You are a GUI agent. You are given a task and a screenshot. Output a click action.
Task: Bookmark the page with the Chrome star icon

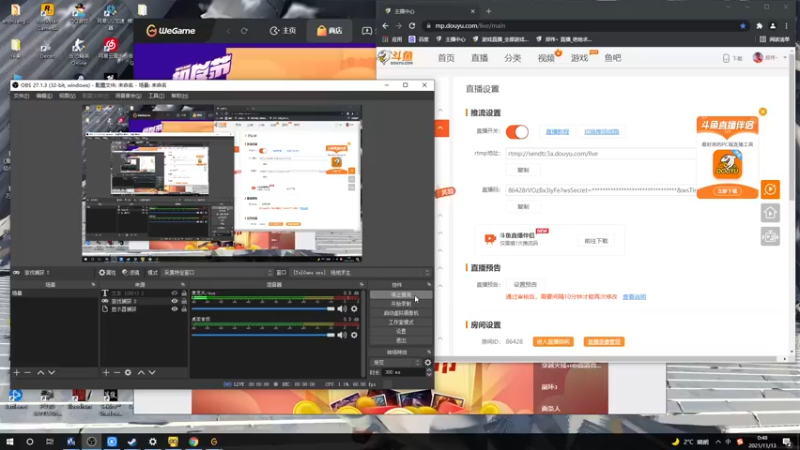(x=743, y=26)
